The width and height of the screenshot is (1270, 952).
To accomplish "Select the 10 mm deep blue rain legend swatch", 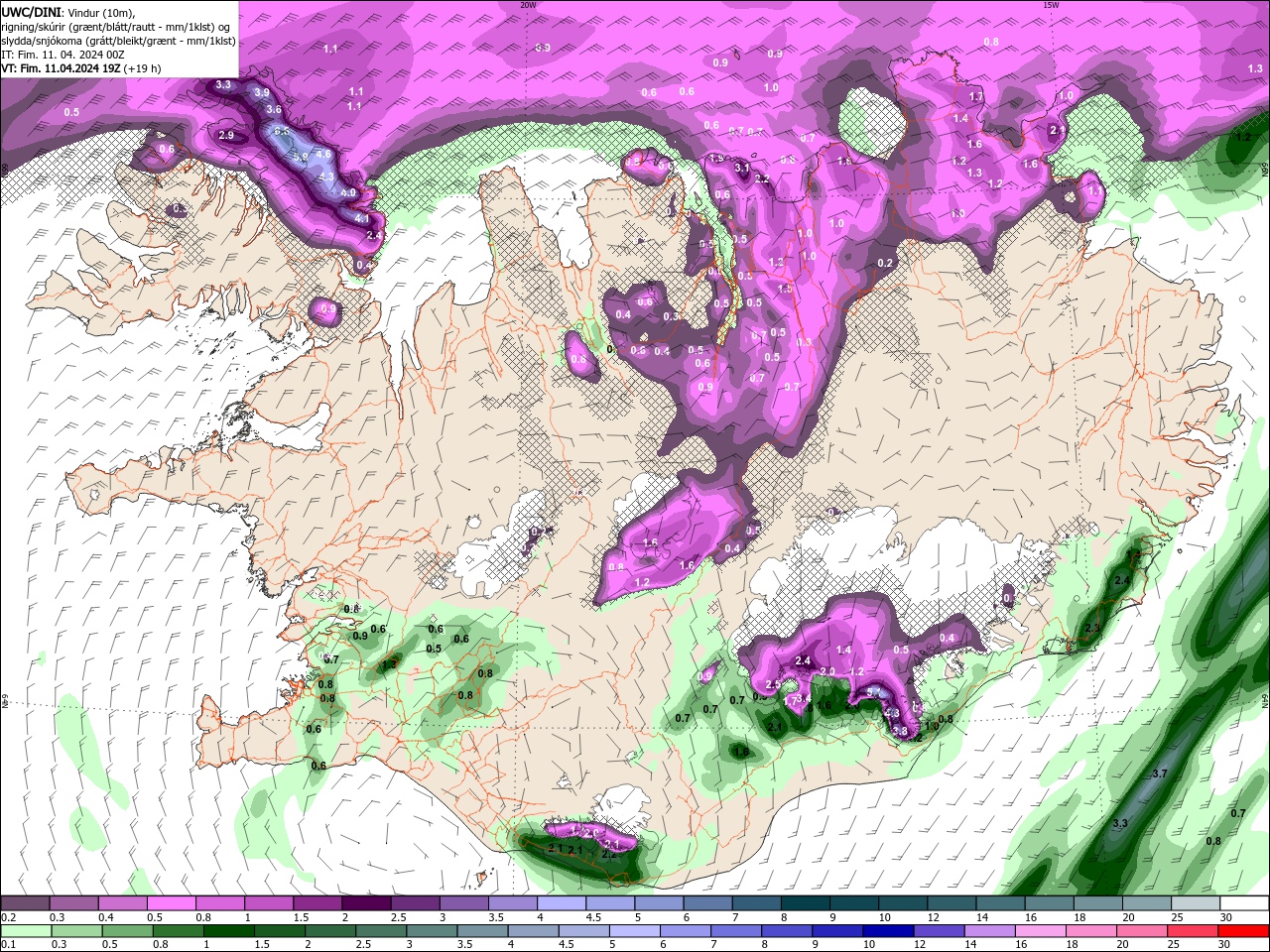I will (x=888, y=931).
